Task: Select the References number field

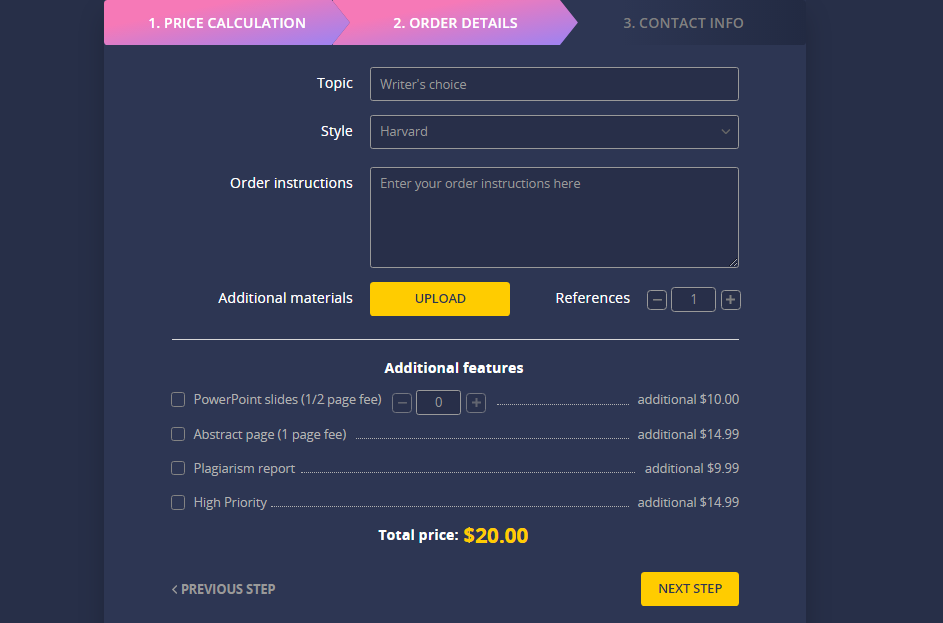Action: [693, 299]
